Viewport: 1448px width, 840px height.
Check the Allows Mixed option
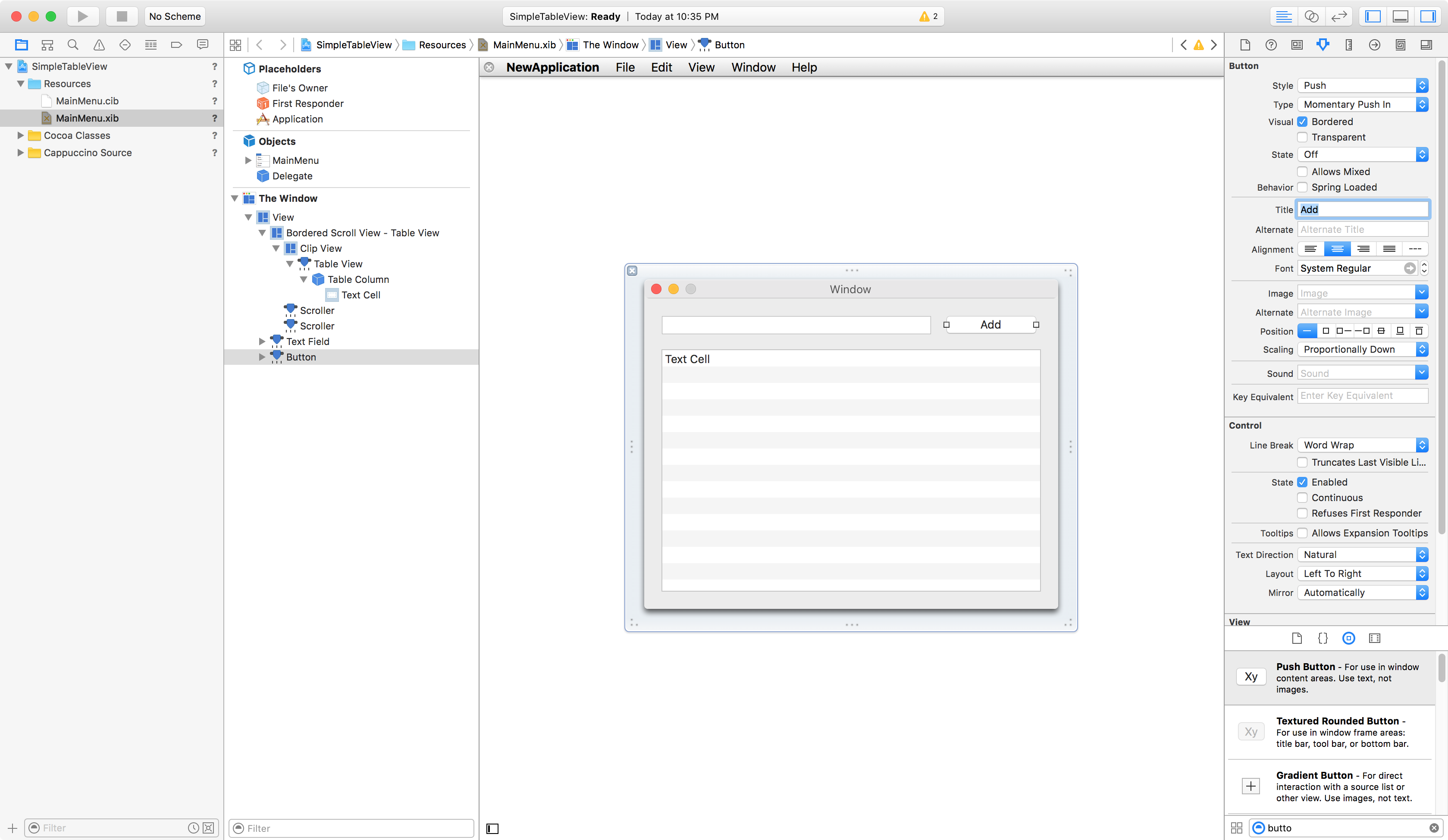pos(1303,171)
